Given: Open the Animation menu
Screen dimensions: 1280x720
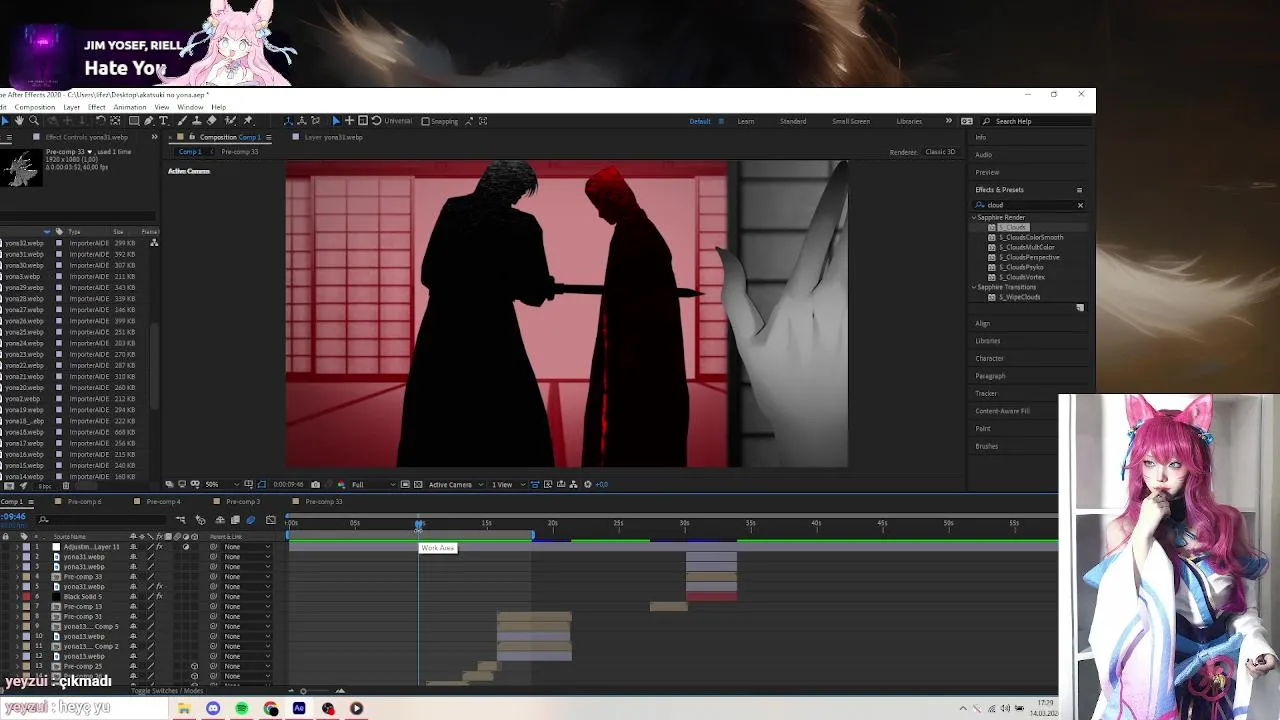Looking at the screenshot, I should 130,107.
